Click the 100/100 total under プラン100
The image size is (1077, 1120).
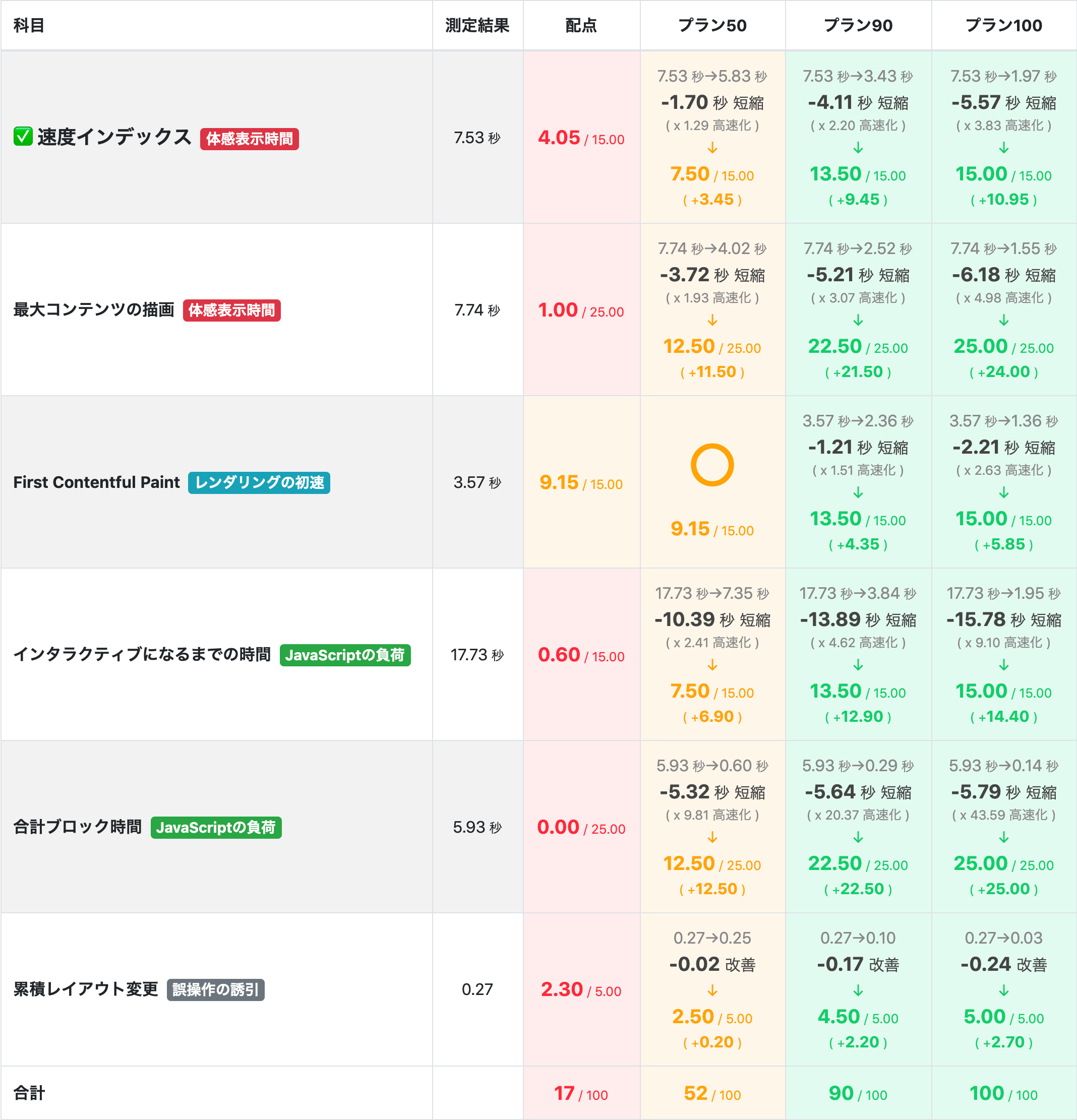(1002, 1093)
